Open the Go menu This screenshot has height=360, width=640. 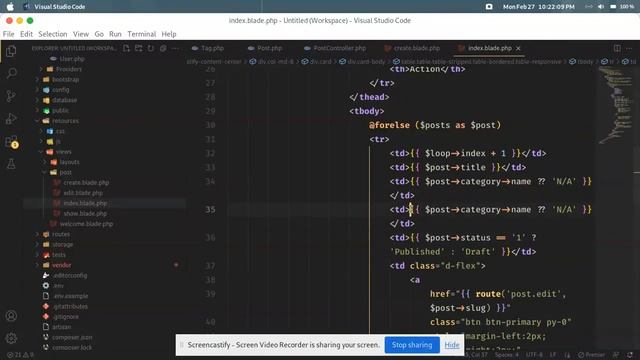[x=99, y=34]
